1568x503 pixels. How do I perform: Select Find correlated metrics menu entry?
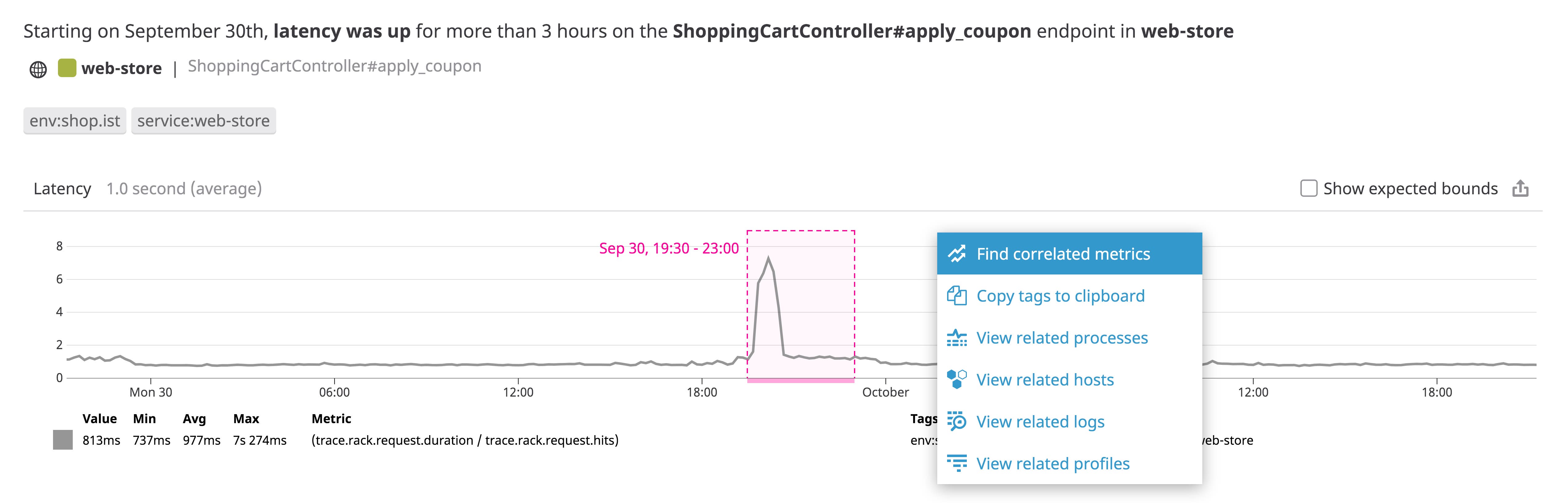[1063, 254]
